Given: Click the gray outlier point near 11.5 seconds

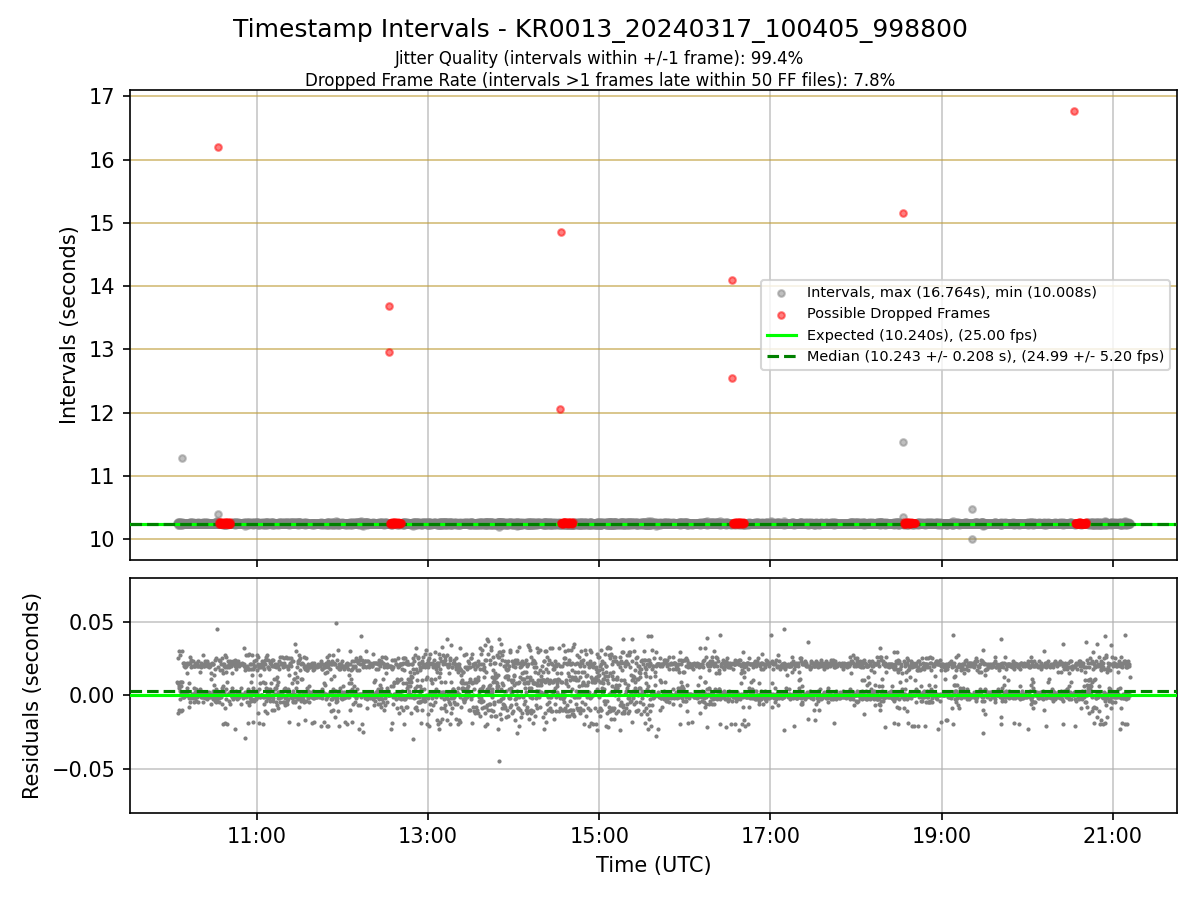Looking at the screenshot, I should (903, 442).
